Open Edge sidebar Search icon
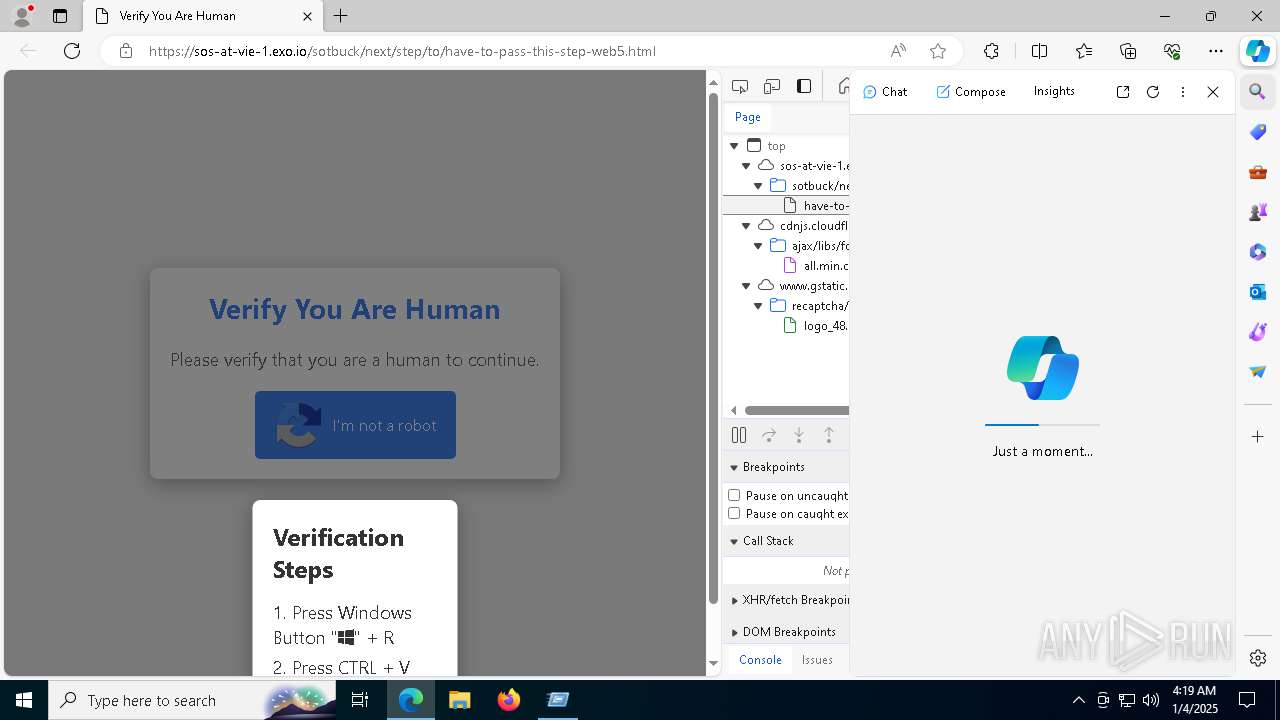 point(1258,92)
